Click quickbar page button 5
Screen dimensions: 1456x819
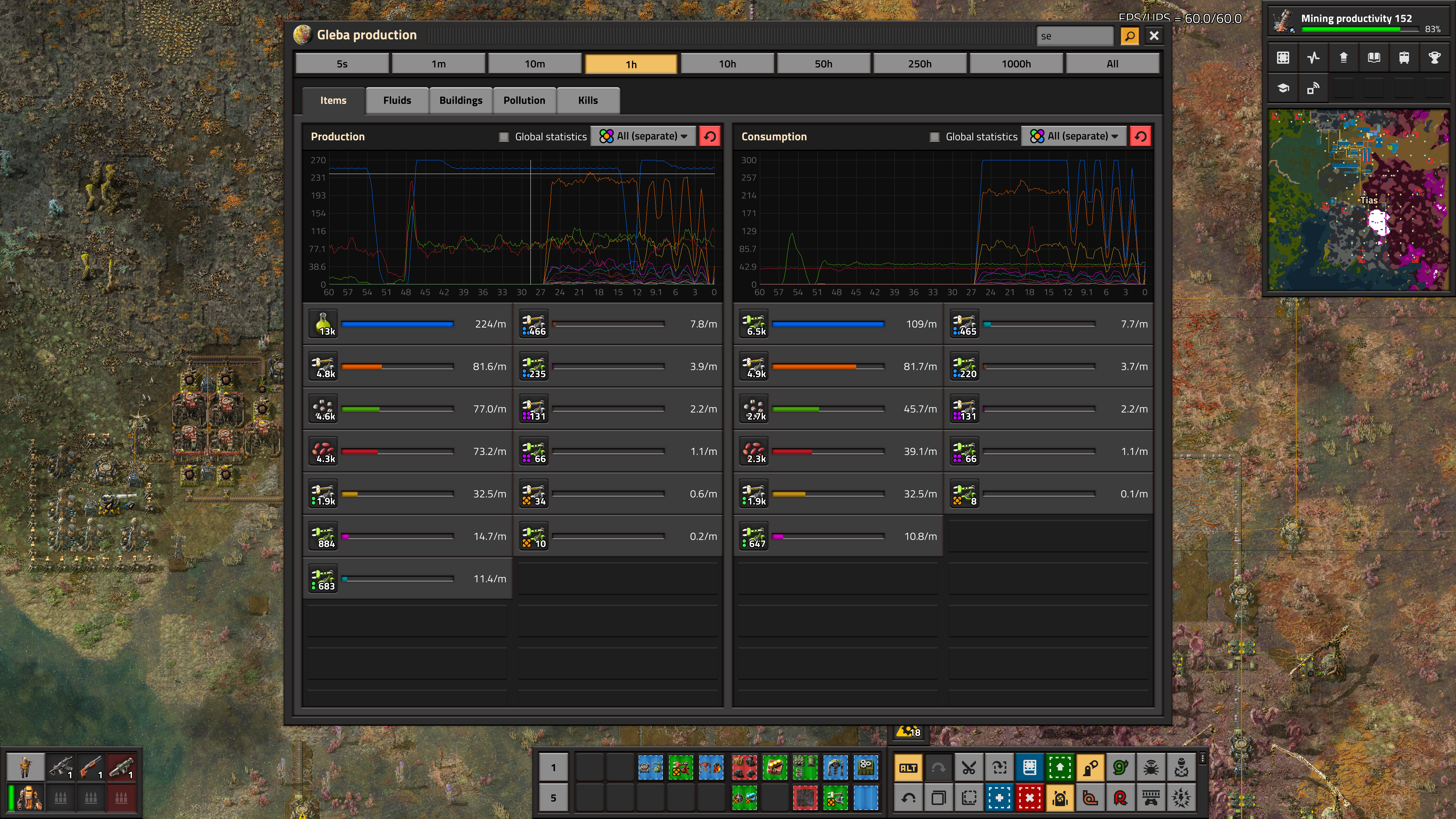click(553, 798)
